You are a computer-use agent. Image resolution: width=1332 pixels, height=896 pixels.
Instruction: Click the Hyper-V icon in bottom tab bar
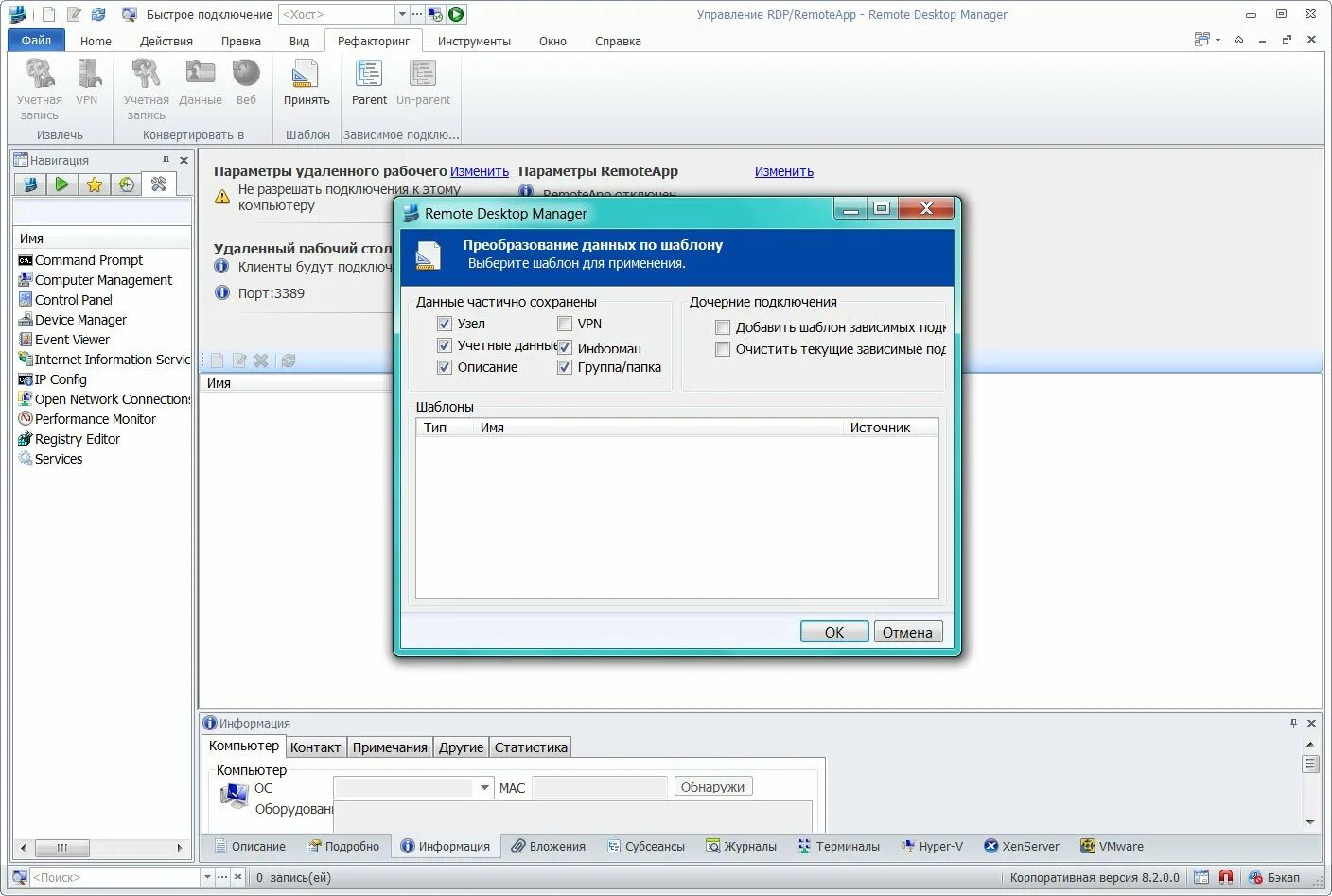pyautogui.click(x=908, y=846)
